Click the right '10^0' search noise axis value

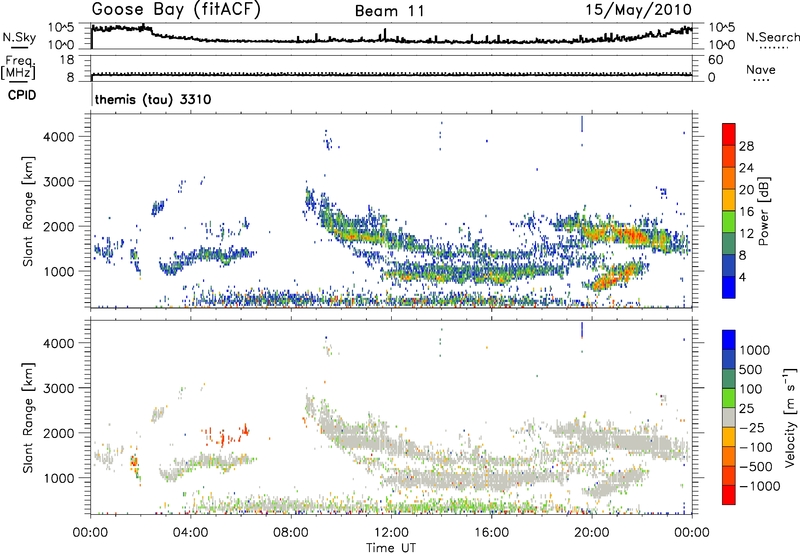tap(722, 45)
